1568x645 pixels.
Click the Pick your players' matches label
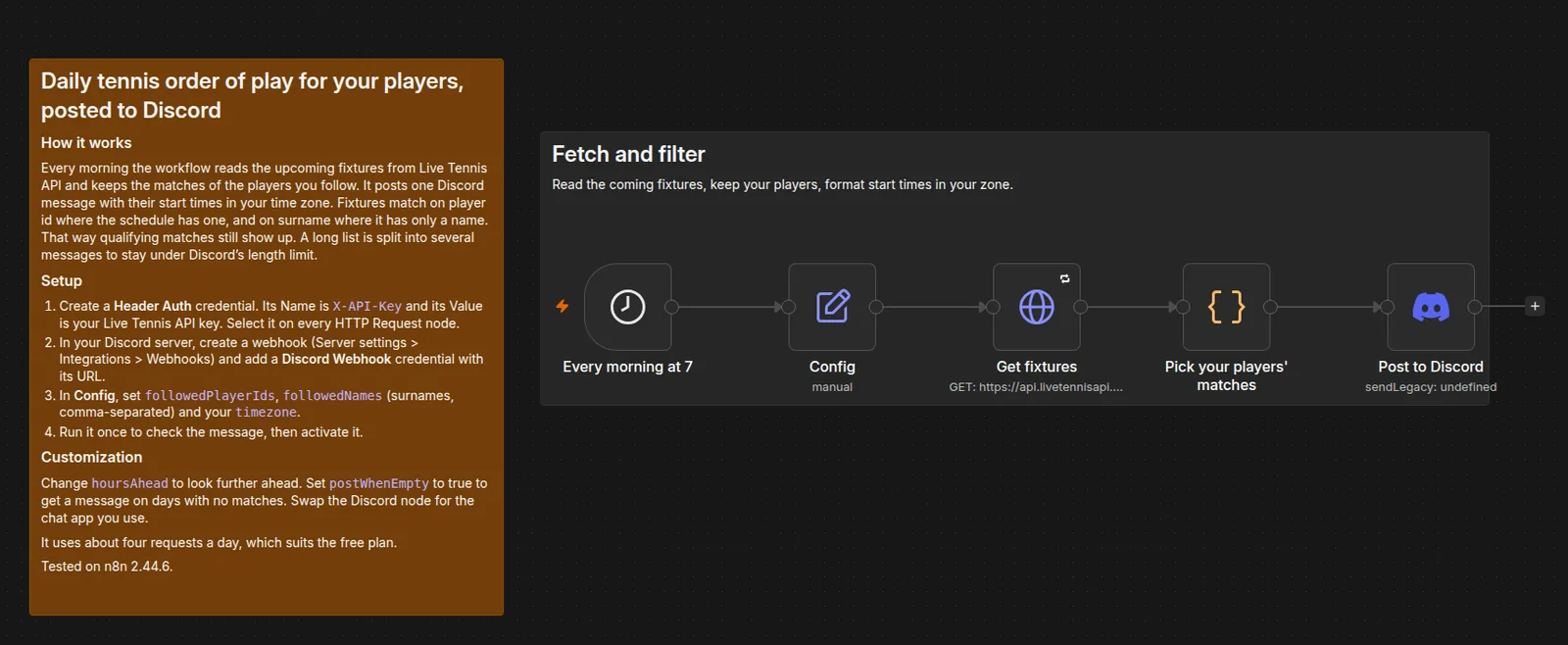(1226, 375)
